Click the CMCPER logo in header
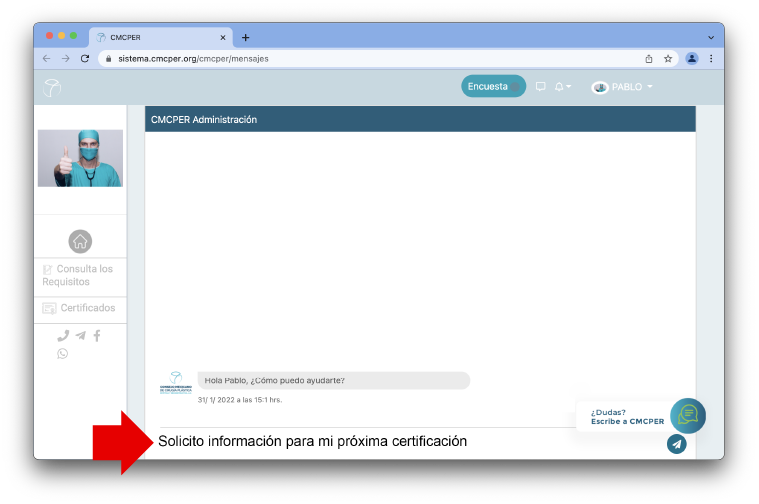 (52, 88)
